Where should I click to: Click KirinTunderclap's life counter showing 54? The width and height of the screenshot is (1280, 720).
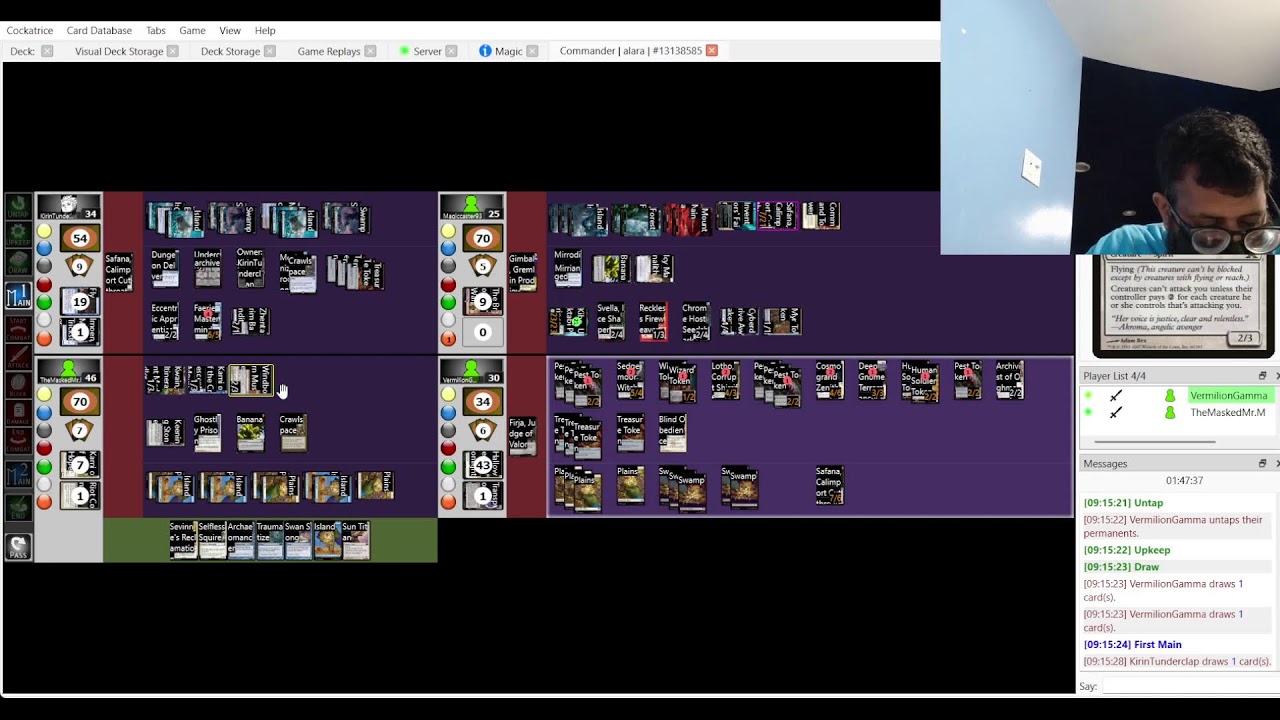click(x=80, y=239)
